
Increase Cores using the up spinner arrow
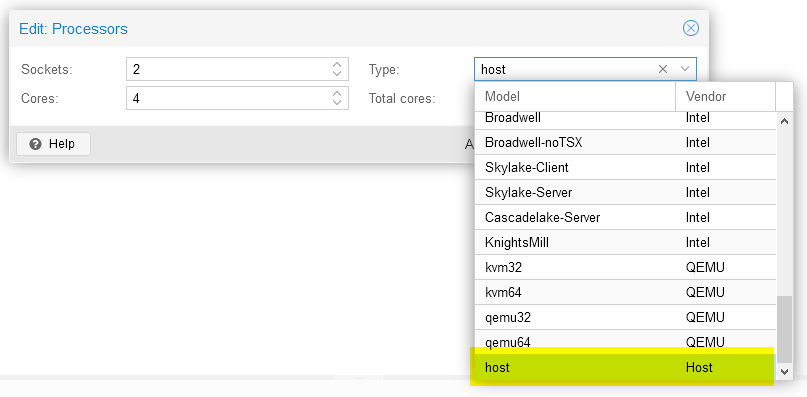[x=337, y=94]
